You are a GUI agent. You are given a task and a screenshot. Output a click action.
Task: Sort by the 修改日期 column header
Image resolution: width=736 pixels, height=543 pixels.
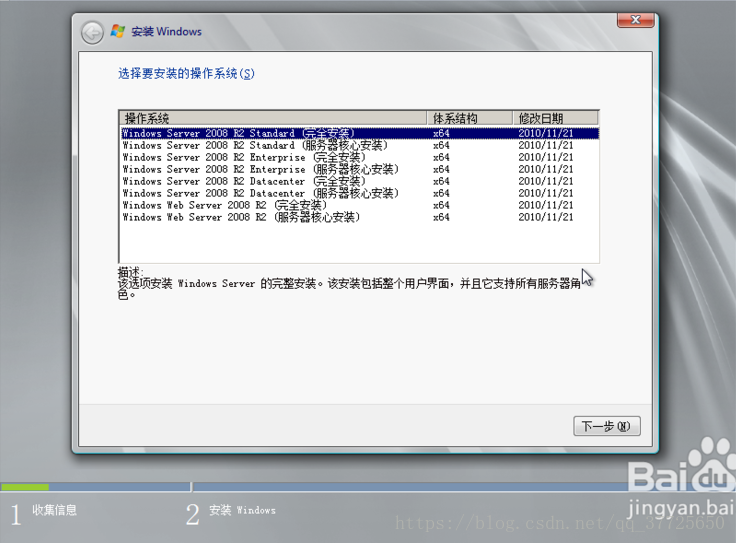coord(556,118)
